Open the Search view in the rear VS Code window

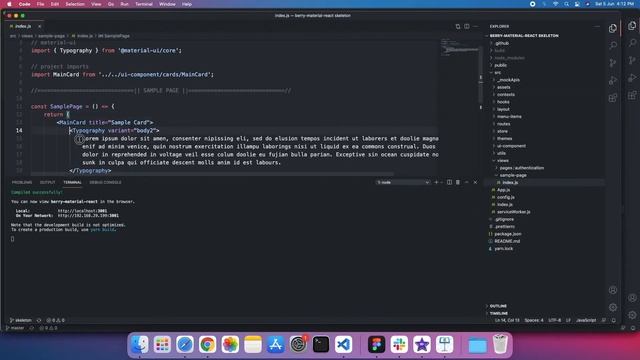632,43
